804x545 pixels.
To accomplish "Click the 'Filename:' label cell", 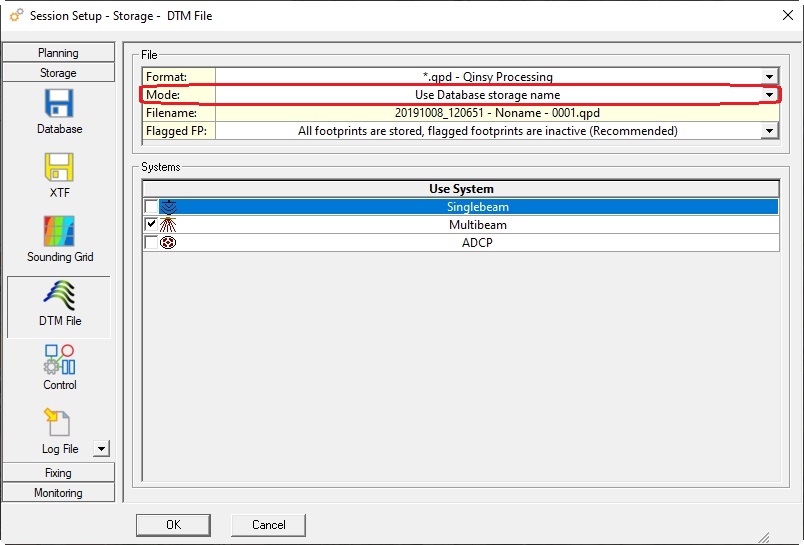I will tap(179, 113).
